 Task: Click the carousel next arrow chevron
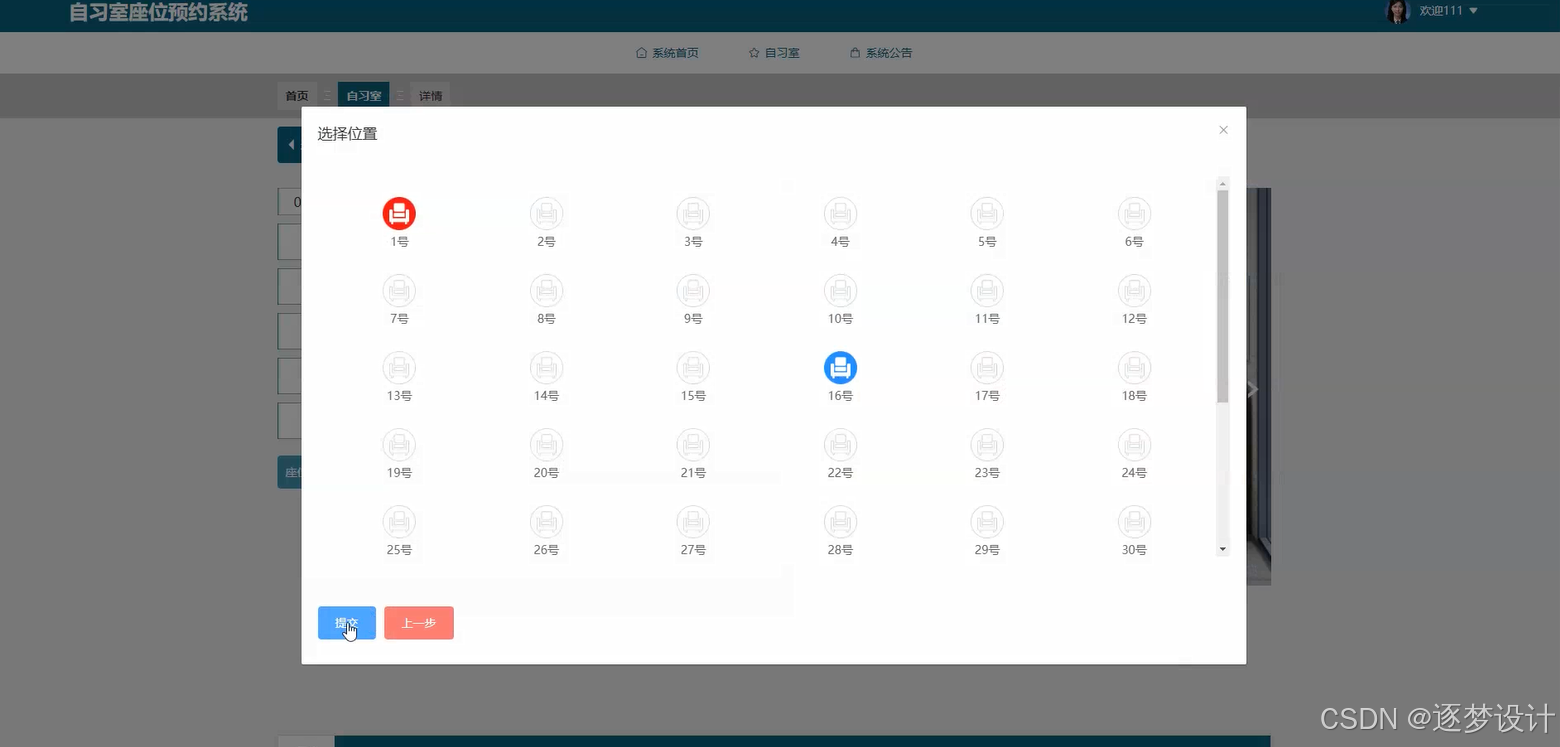(1252, 389)
